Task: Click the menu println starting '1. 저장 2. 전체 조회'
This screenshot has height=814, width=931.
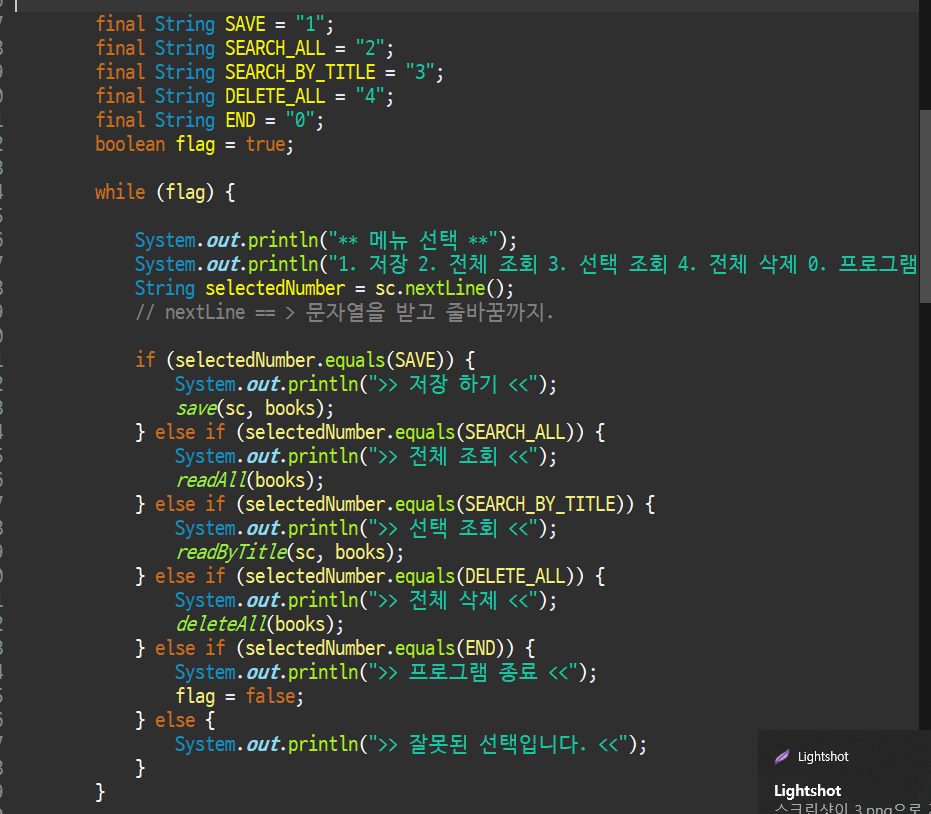Action: pos(527,264)
